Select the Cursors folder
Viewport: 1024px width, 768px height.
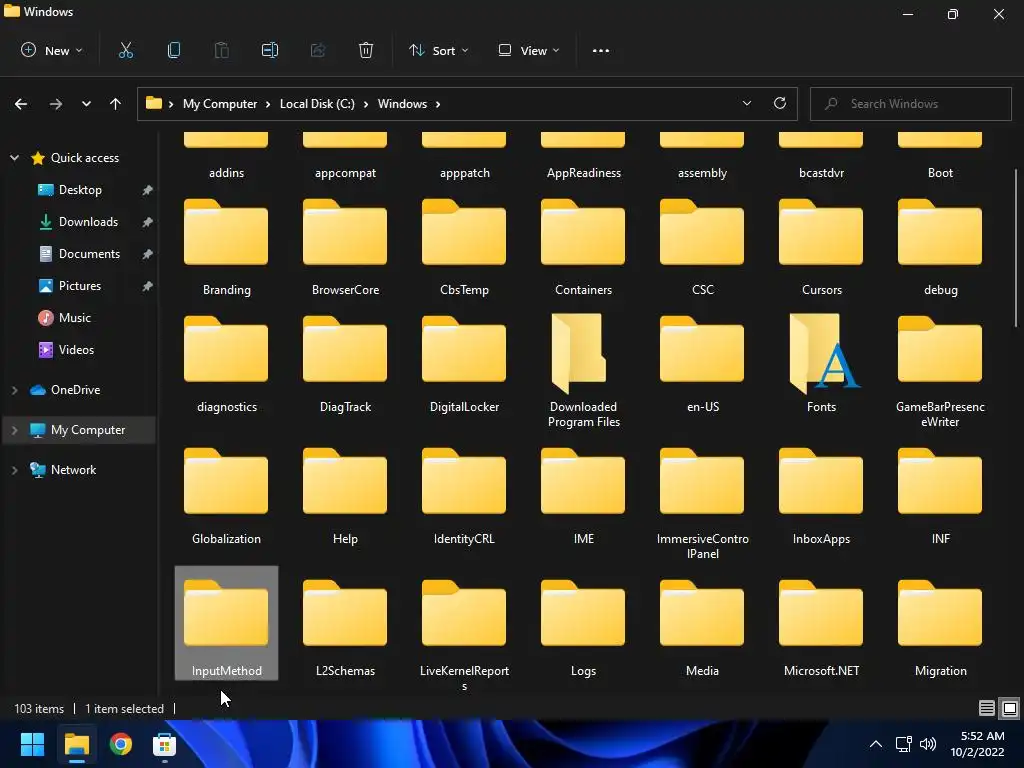click(x=821, y=247)
